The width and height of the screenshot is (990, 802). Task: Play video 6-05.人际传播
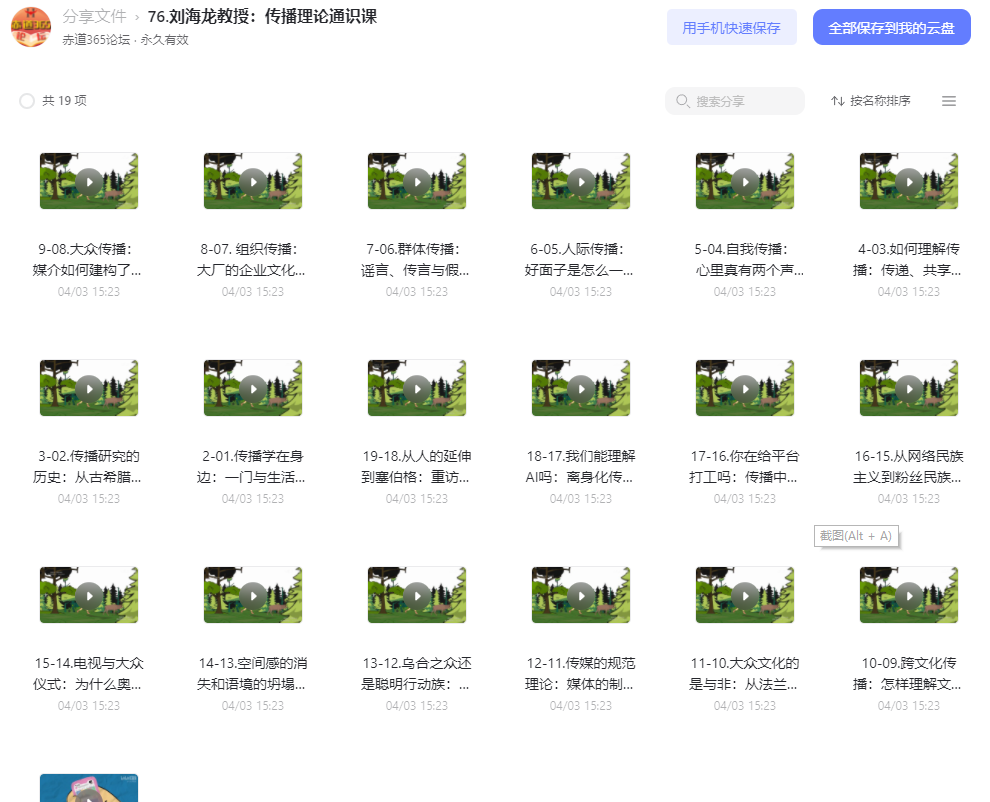point(581,182)
